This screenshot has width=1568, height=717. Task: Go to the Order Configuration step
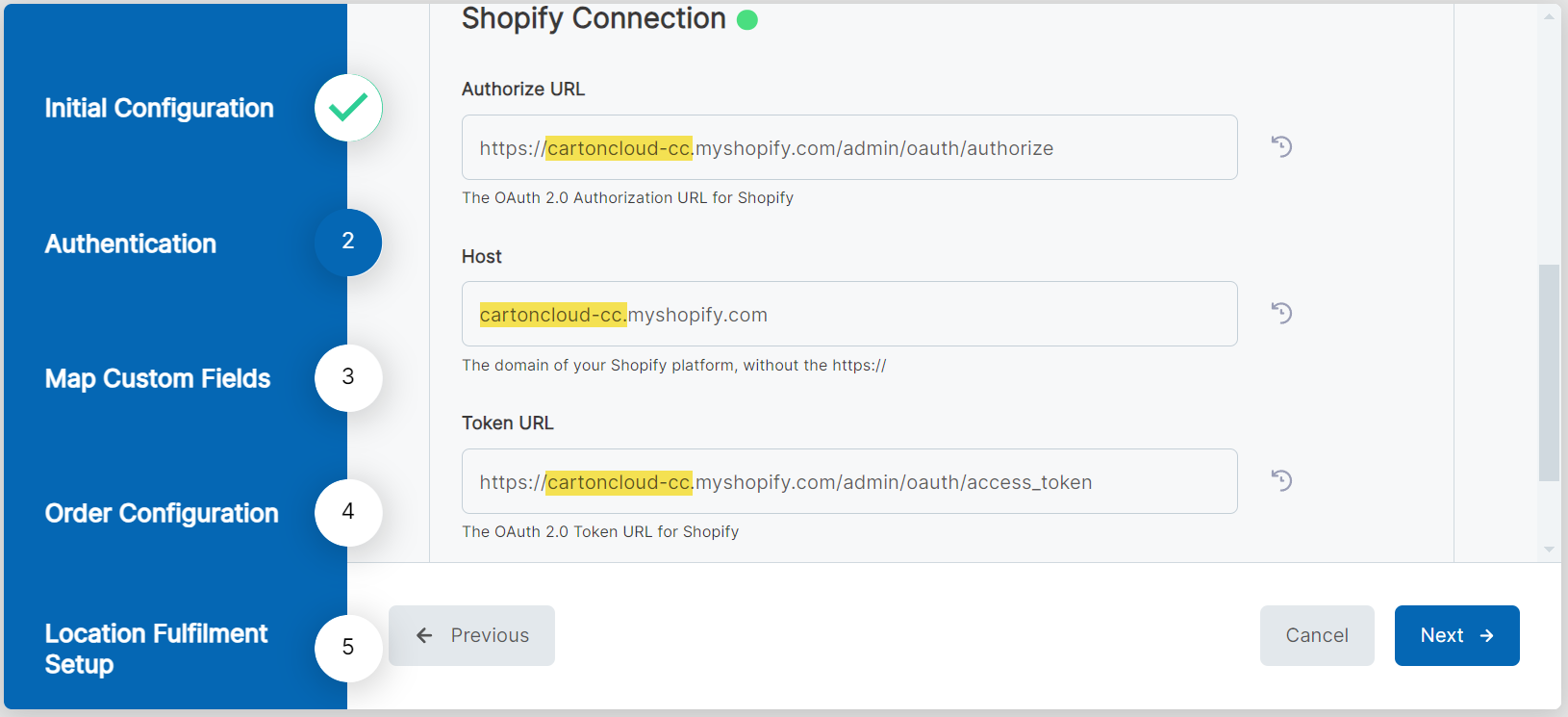(x=161, y=513)
